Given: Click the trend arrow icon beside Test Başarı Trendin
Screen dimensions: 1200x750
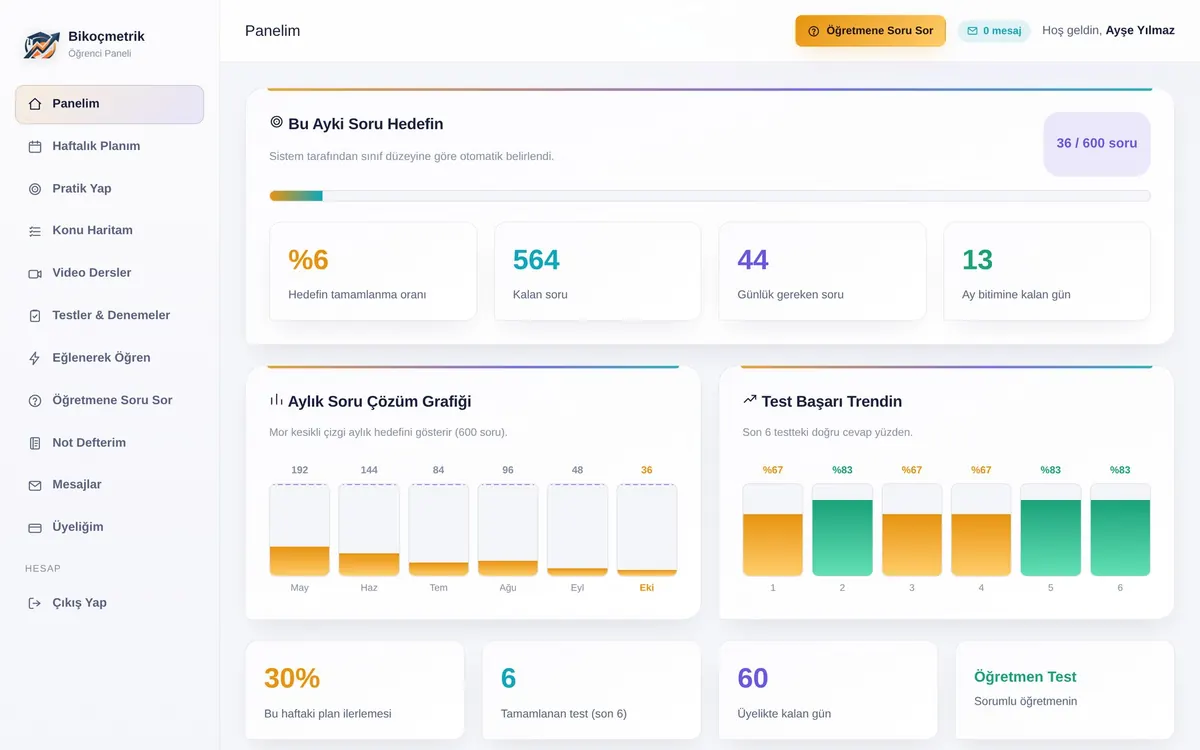Looking at the screenshot, I should (750, 400).
